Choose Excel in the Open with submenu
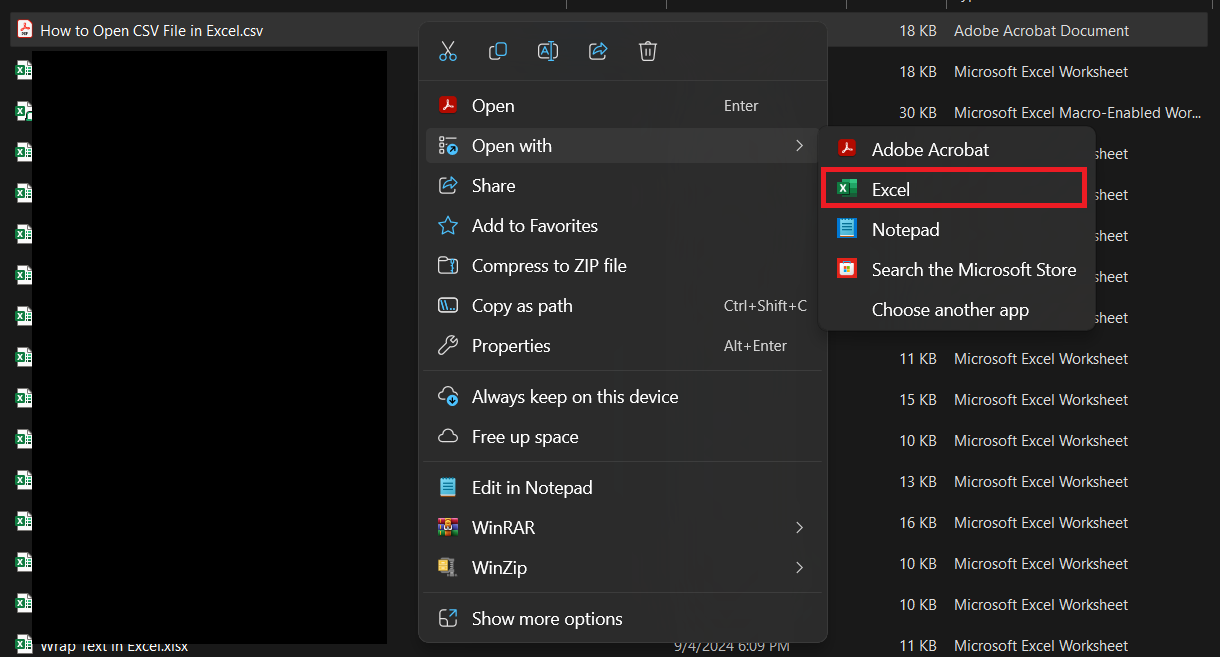The width and height of the screenshot is (1220, 657). pyautogui.click(x=953, y=189)
